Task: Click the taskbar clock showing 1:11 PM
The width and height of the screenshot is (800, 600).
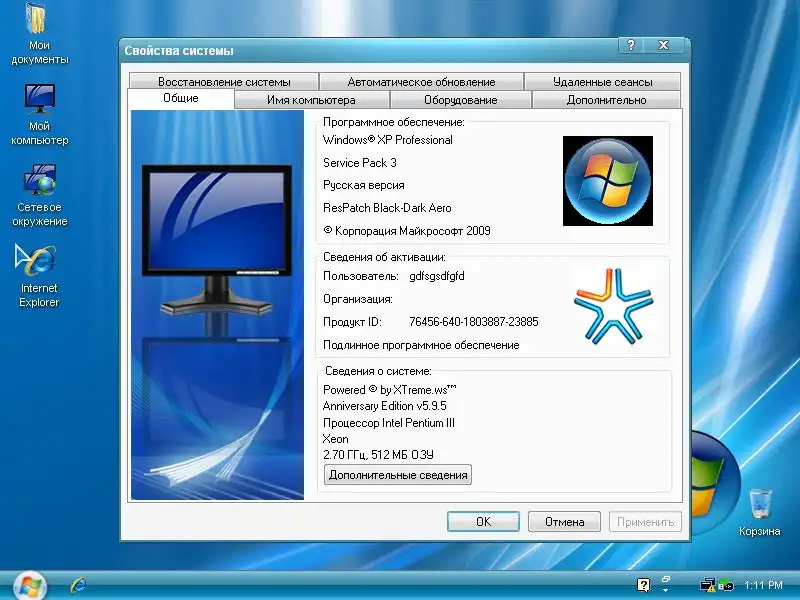Action: tap(763, 585)
